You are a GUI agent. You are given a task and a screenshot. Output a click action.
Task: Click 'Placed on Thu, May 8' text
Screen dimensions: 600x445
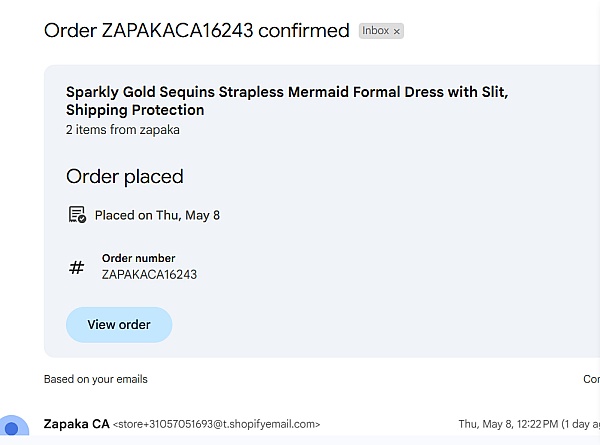click(x=157, y=215)
